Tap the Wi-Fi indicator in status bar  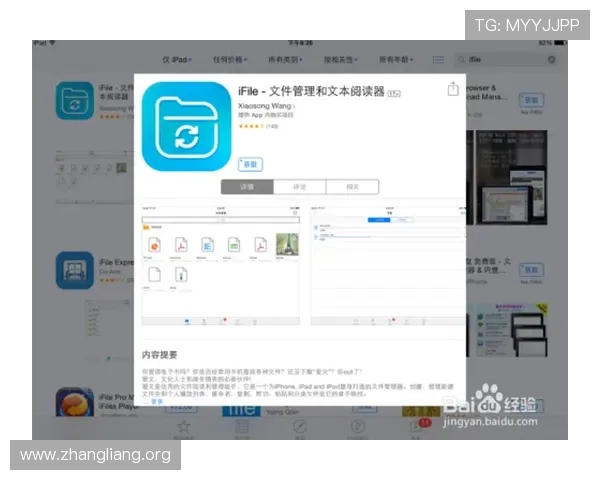[x=52, y=43]
